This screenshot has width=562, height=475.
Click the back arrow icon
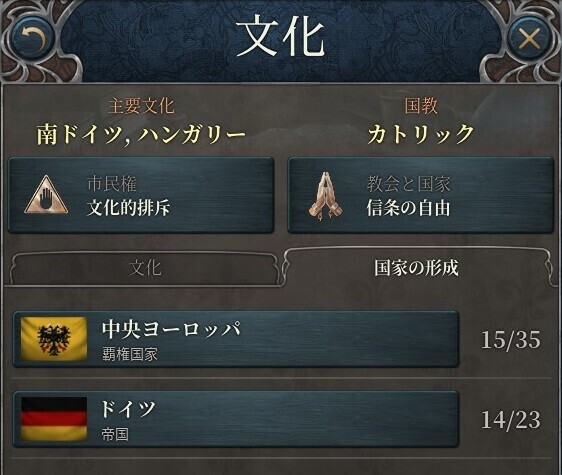[x=33, y=39]
